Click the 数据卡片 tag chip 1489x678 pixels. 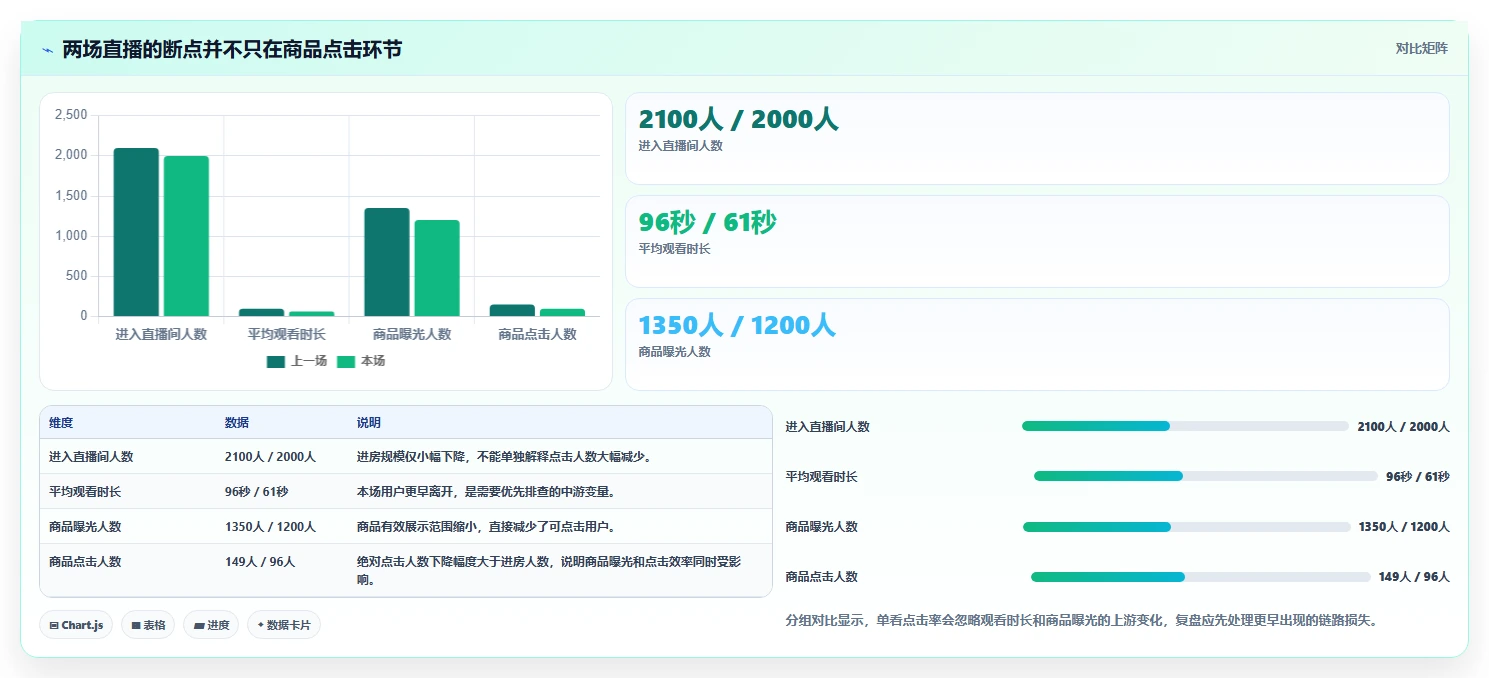(x=284, y=625)
